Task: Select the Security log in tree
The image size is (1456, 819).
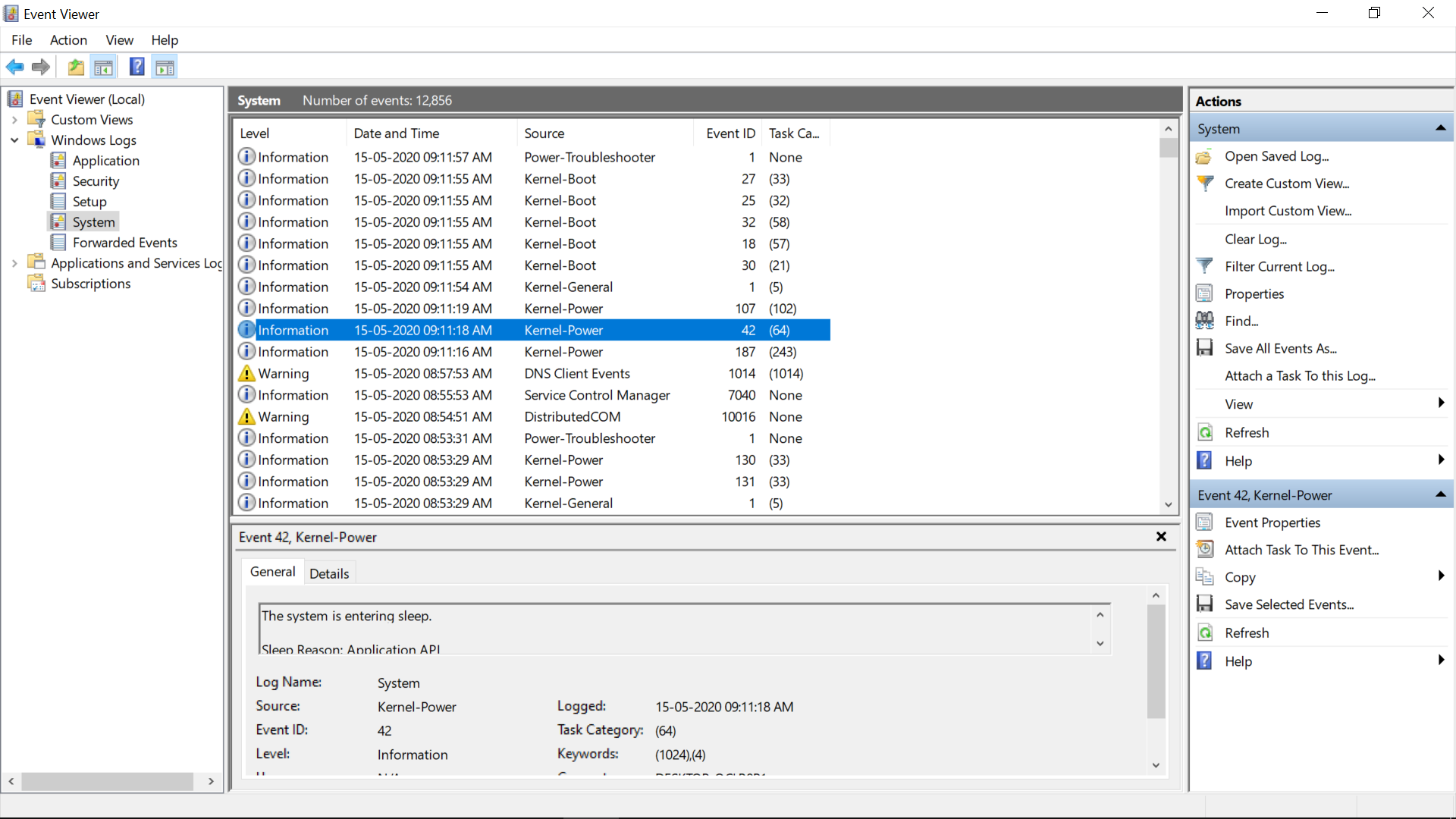Action: (96, 181)
